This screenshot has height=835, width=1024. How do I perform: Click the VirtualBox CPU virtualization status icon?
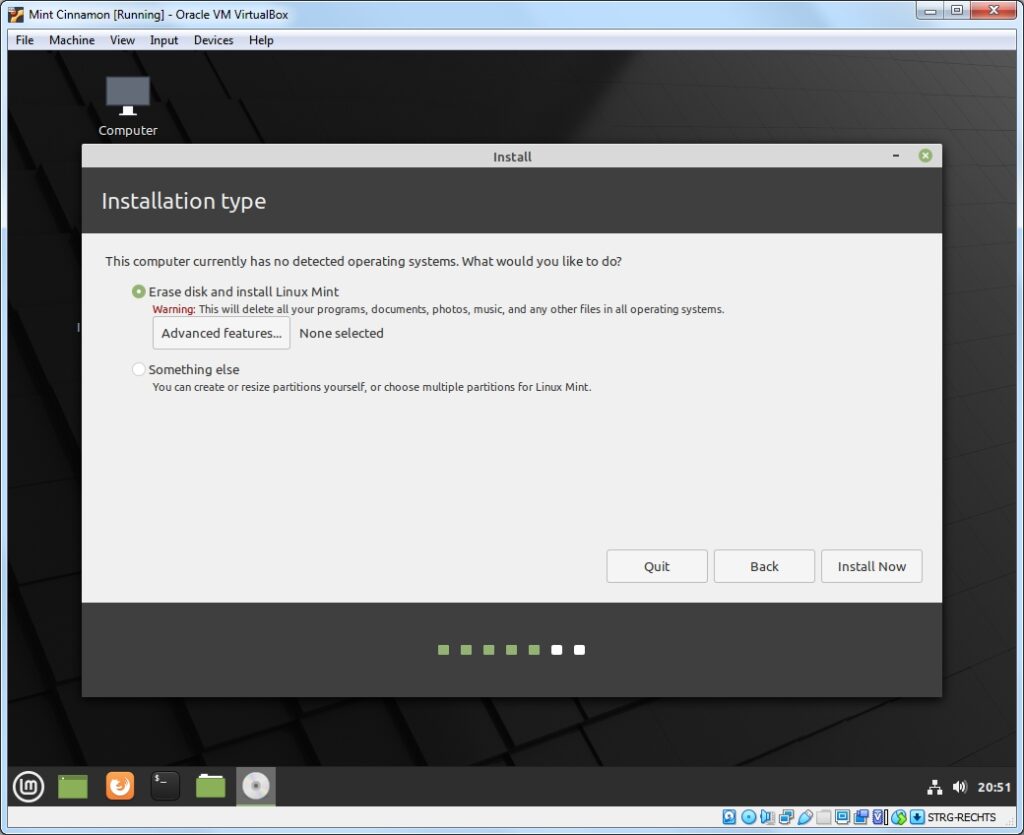[x=880, y=817]
